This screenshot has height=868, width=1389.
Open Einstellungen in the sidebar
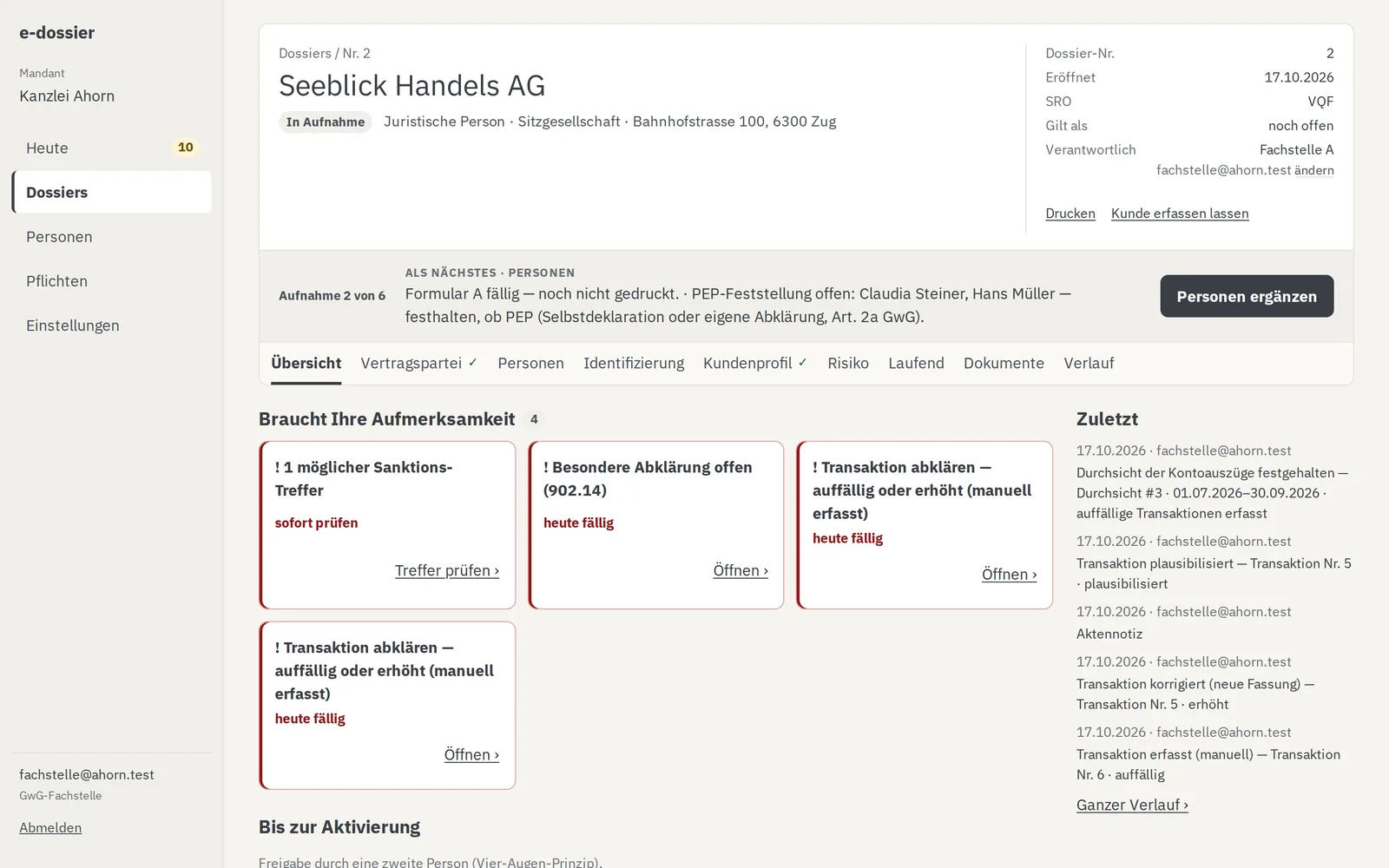click(111, 325)
